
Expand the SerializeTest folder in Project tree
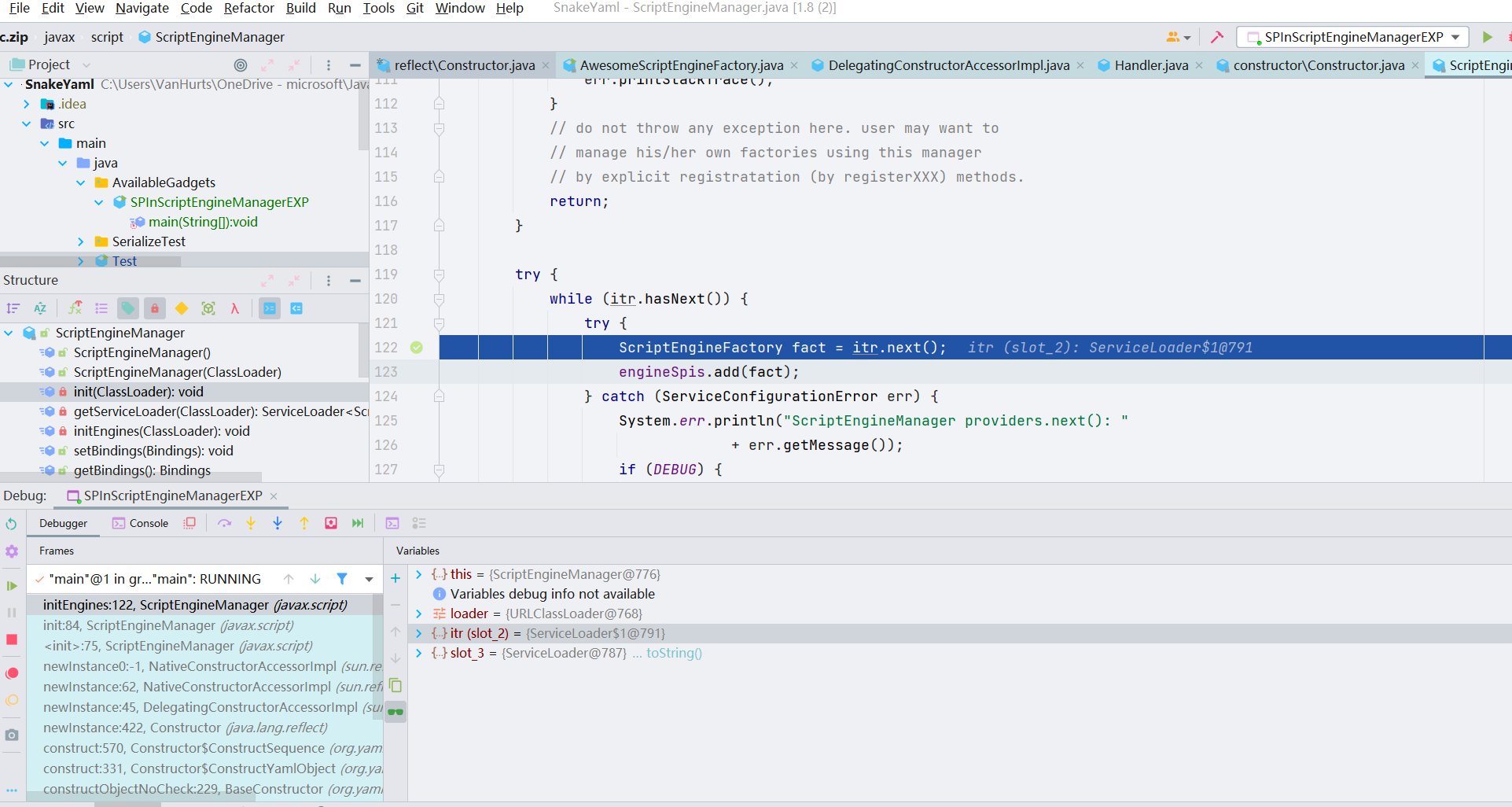[x=81, y=241]
